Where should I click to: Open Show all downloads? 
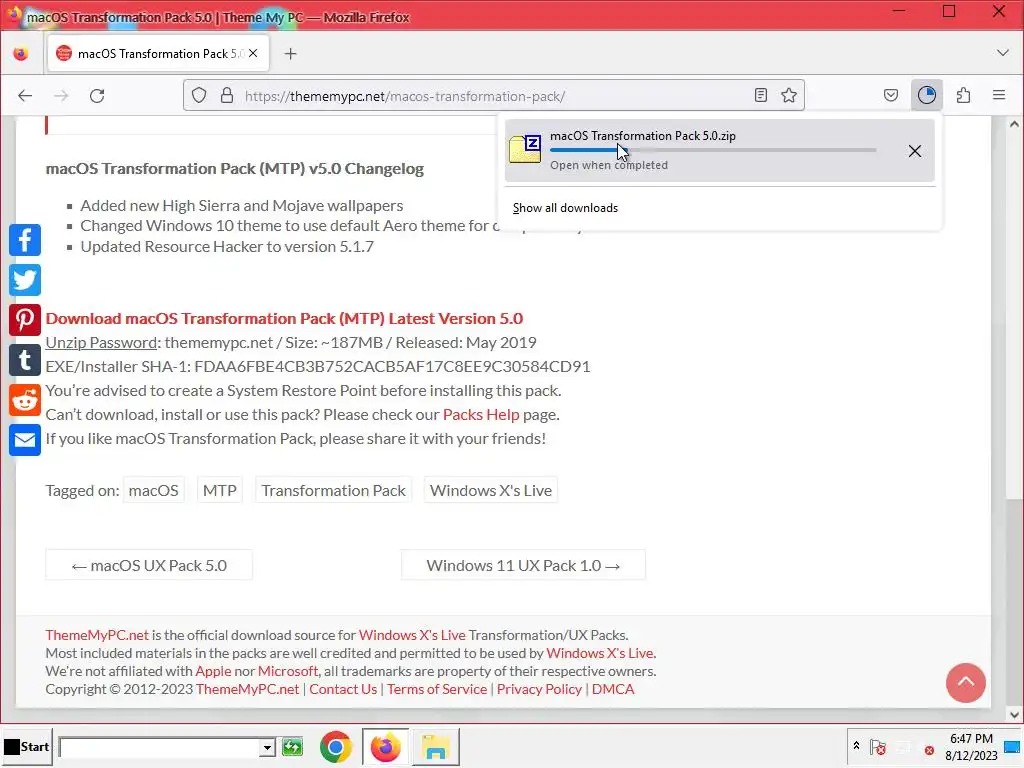(x=566, y=208)
